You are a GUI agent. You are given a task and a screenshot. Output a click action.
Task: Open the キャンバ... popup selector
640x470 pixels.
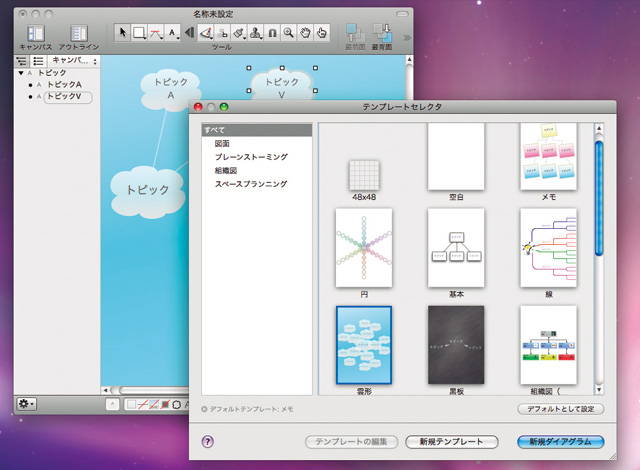tap(74, 61)
